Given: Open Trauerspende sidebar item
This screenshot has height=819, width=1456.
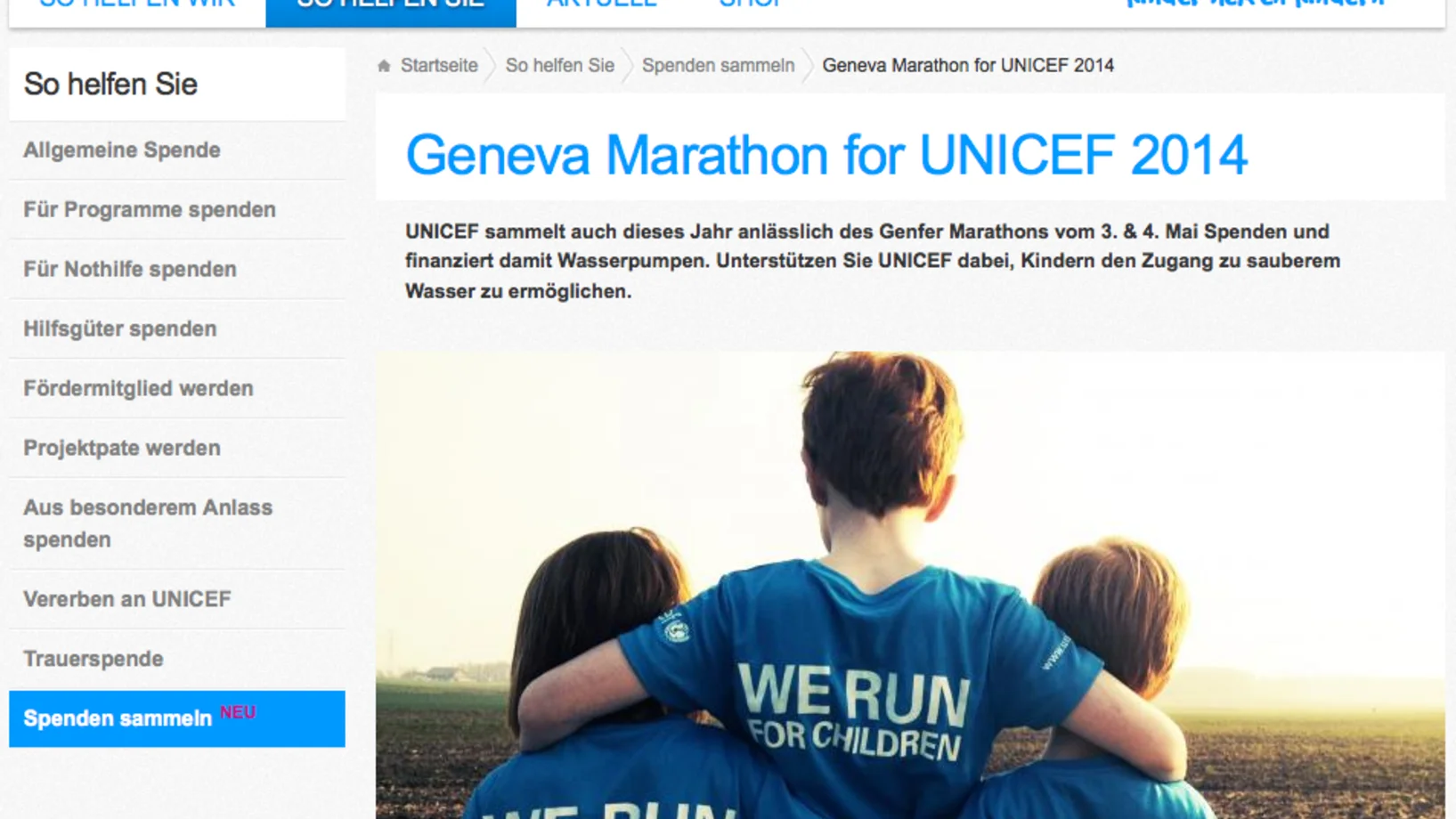Looking at the screenshot, I should click(x=177, y=660).
